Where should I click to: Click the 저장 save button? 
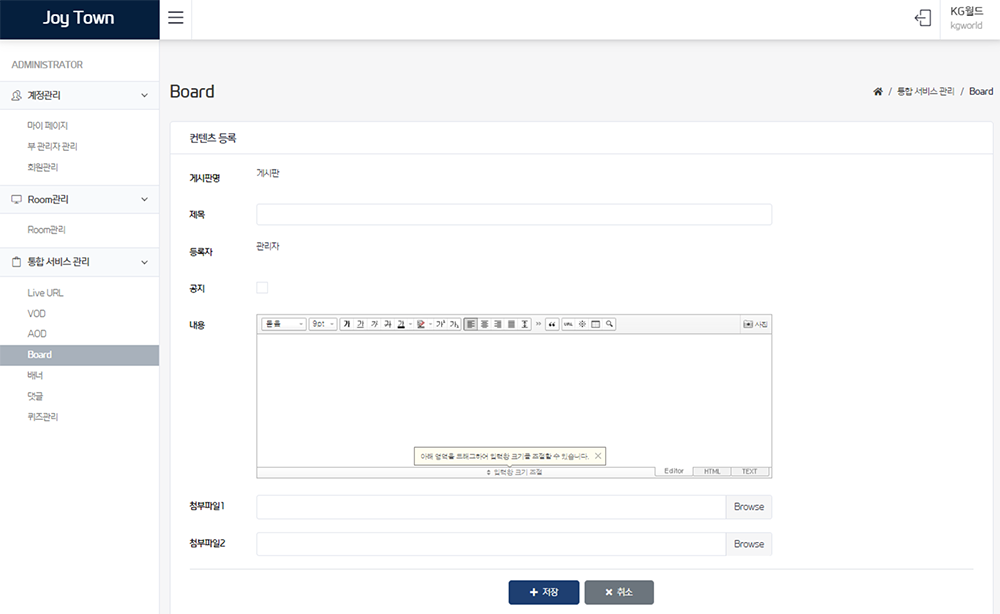(543, 592)
